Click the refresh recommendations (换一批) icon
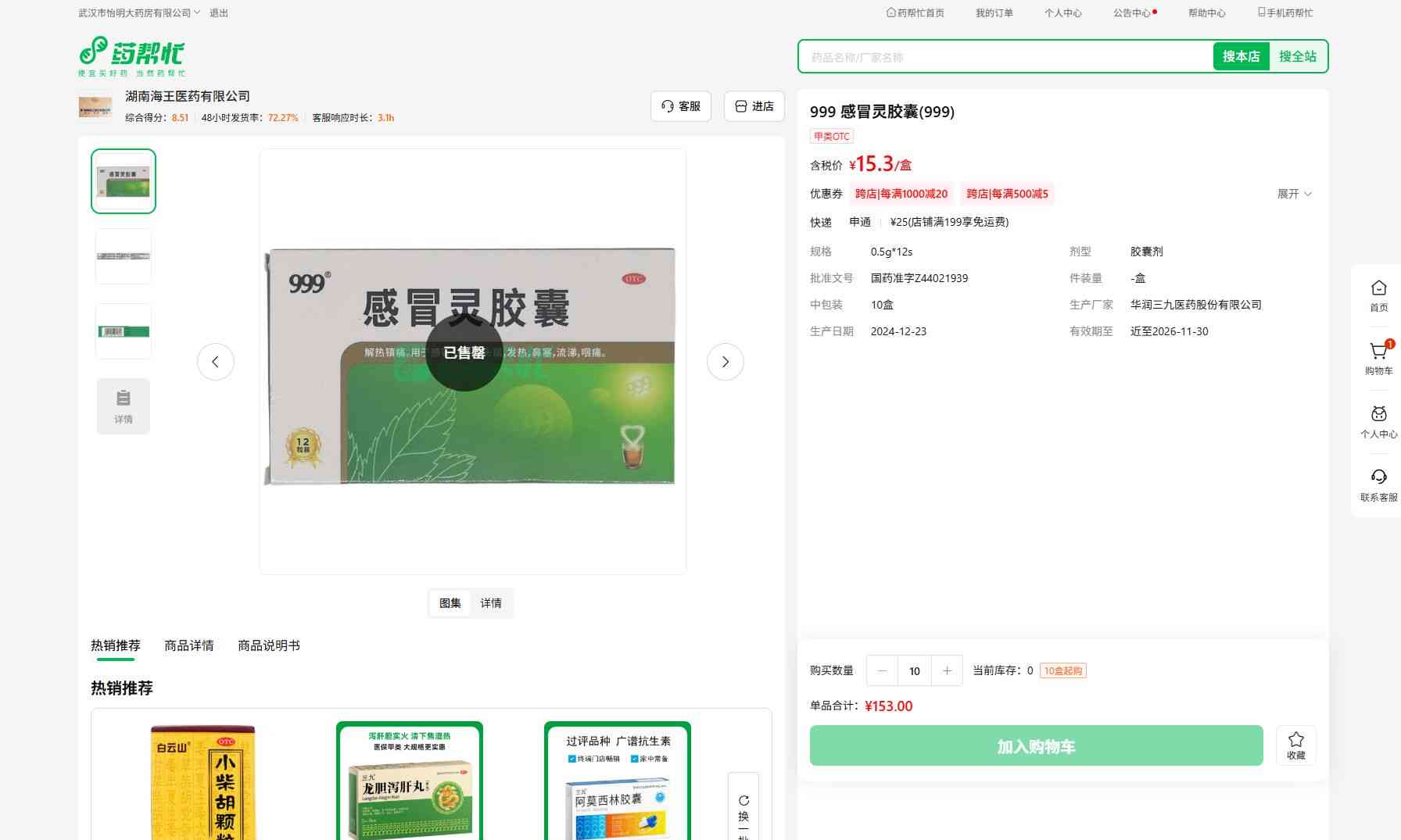The height and width of the screenshot is (840, 1401). (743, 802)
